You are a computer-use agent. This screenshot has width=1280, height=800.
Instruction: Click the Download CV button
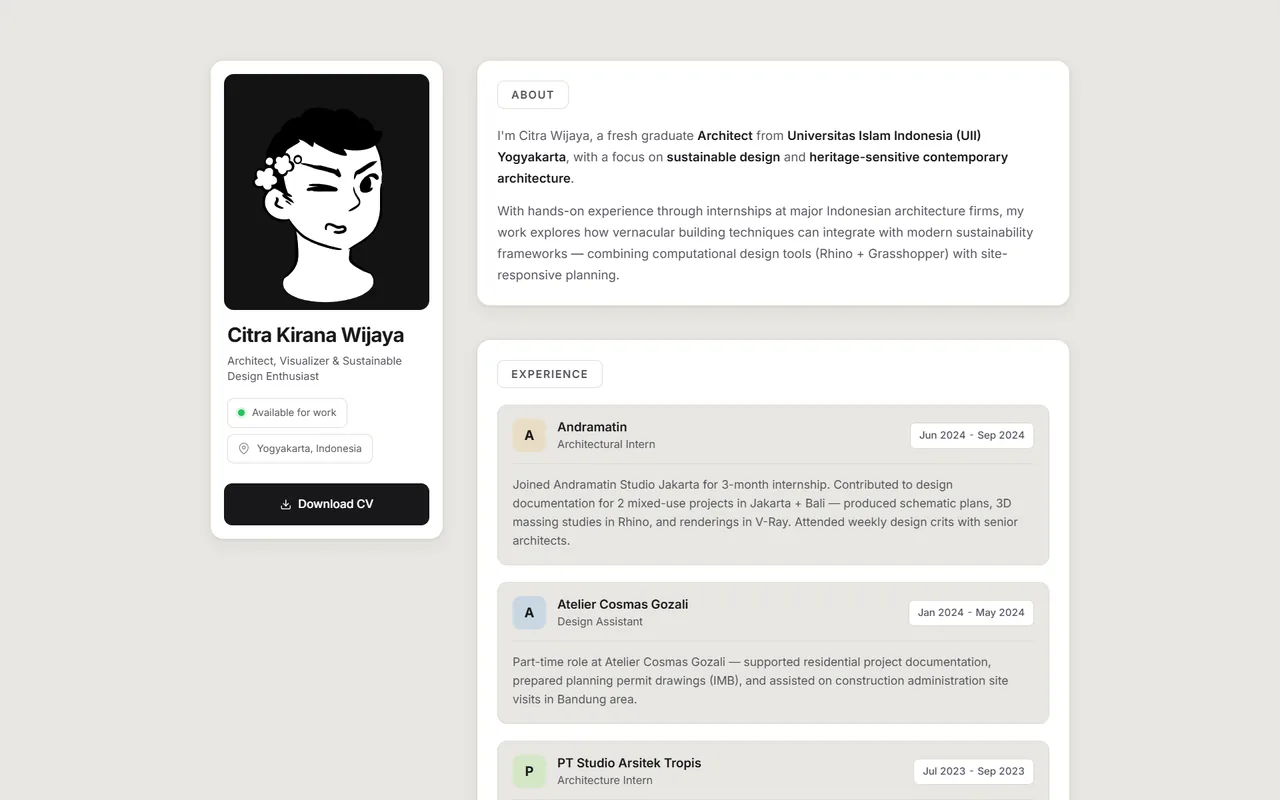coord(326,504)
